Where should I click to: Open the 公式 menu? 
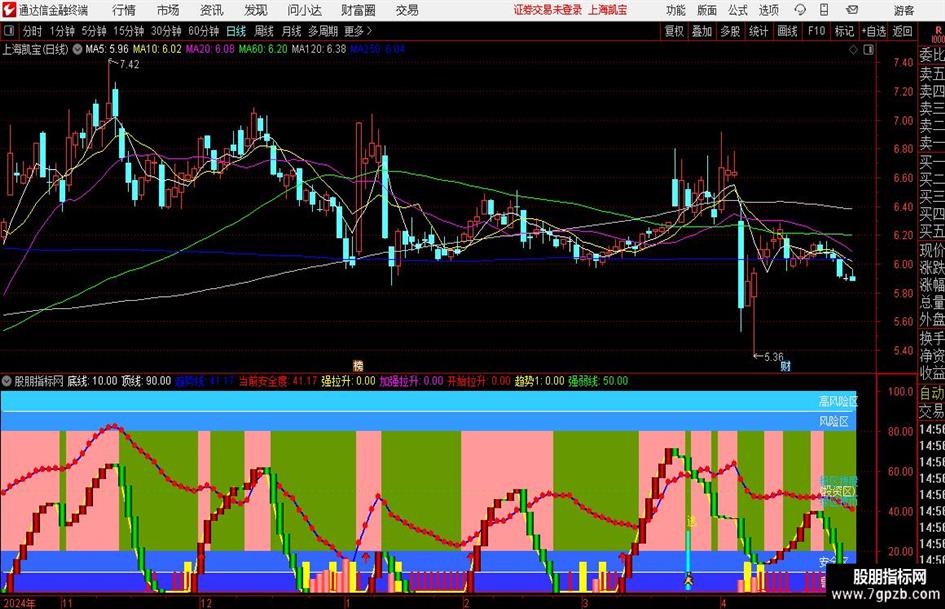click(x=738, y=10)
